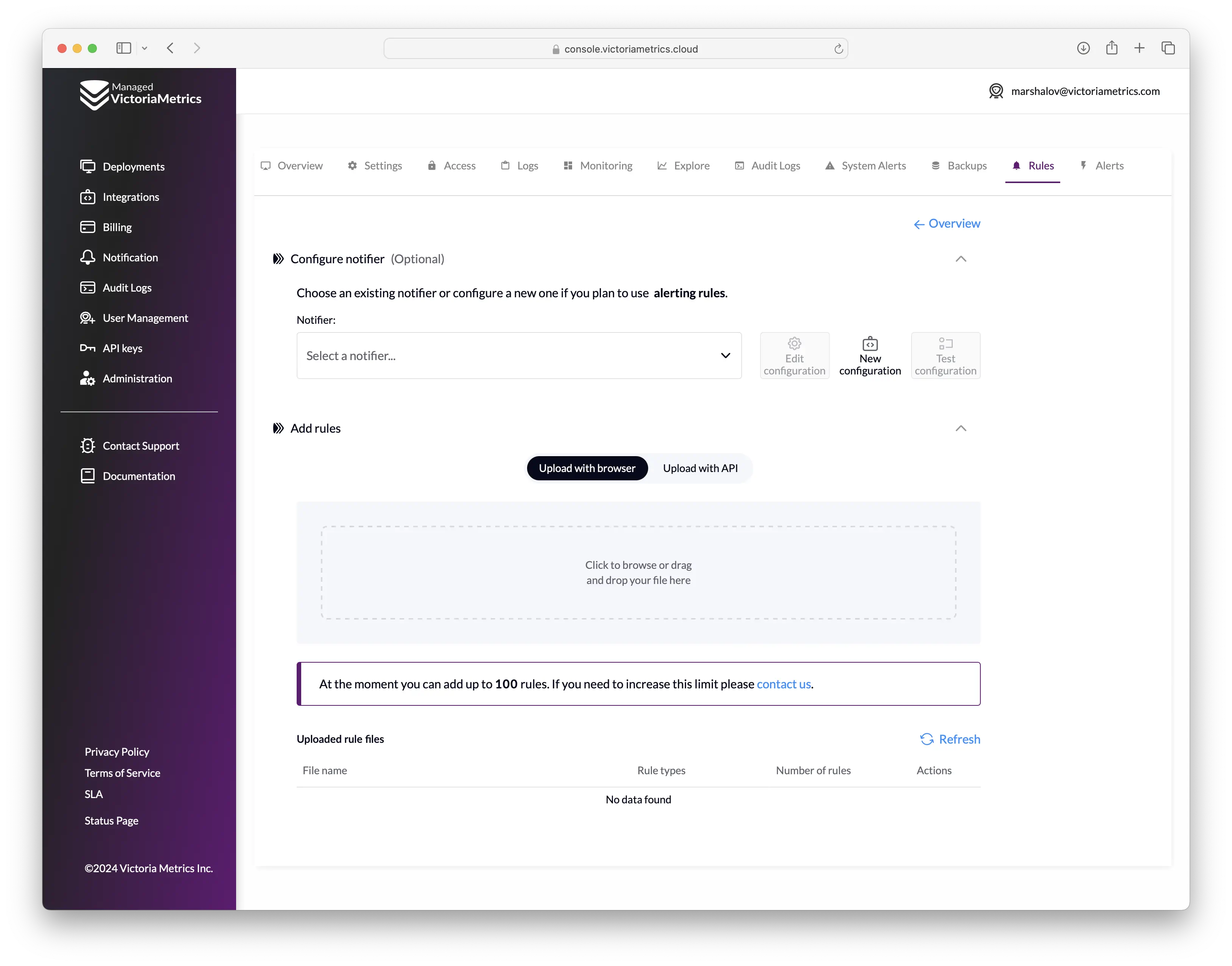
Task: Click the Deployments icon in sidebar
Action: pyautogui.click(x=88, y=166)
